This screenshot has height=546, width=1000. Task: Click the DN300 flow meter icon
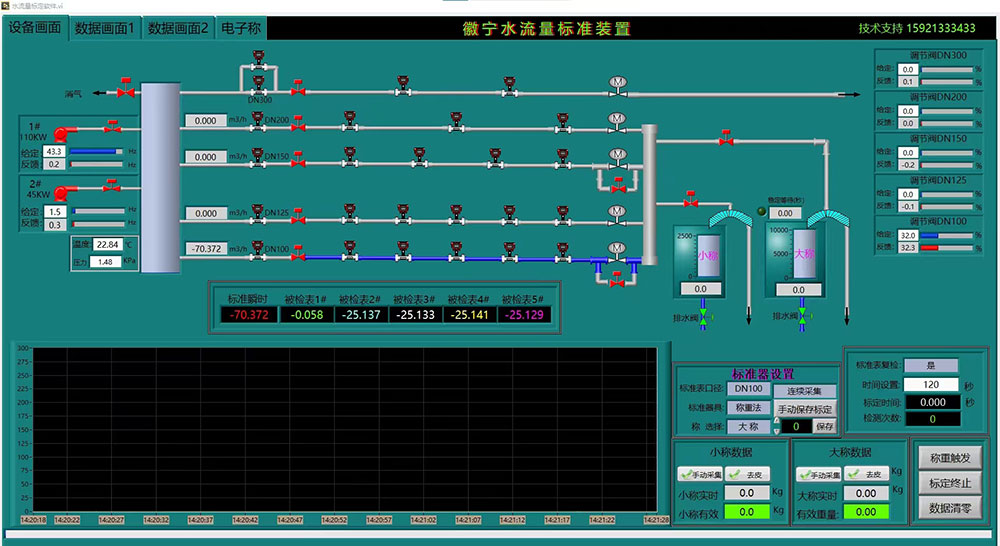click(259, 82)
